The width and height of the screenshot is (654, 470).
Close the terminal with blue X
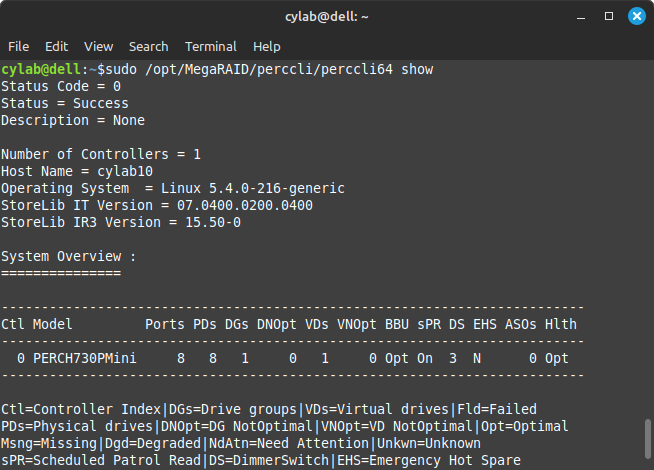[x=636, y=16]
